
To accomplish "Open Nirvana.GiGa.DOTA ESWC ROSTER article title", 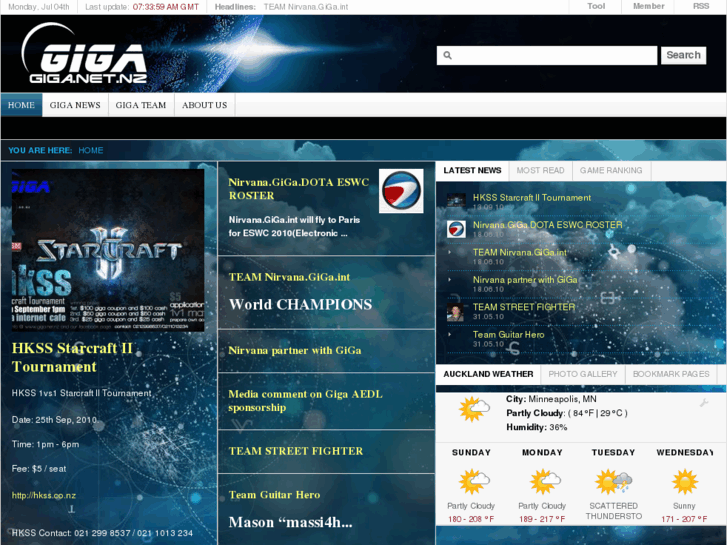I will [299, 189].
